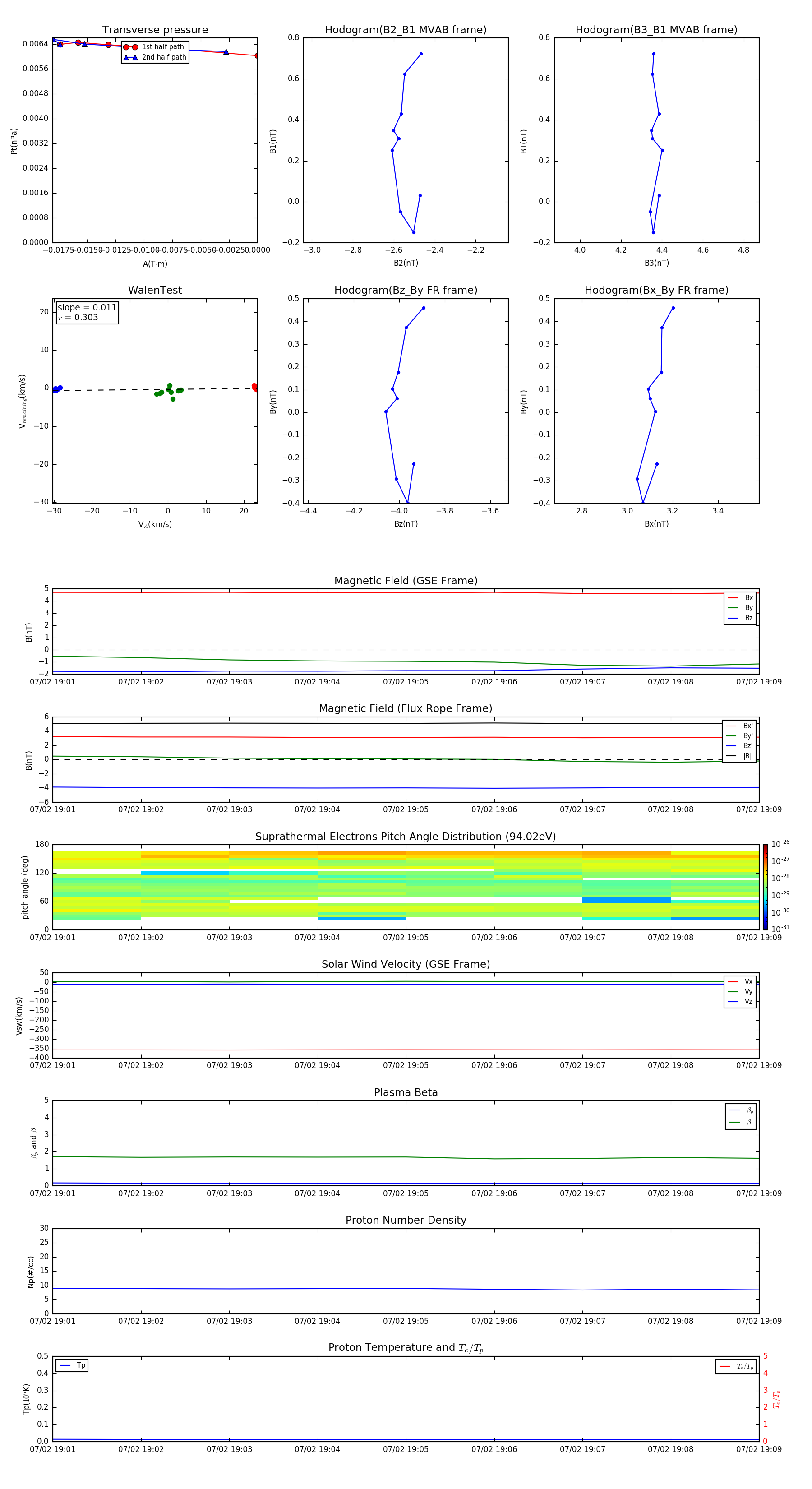Click the dark blue low-intensity band in pitch angle plot
This screenshot has height=1489, width=812.
tap(627, 901)
